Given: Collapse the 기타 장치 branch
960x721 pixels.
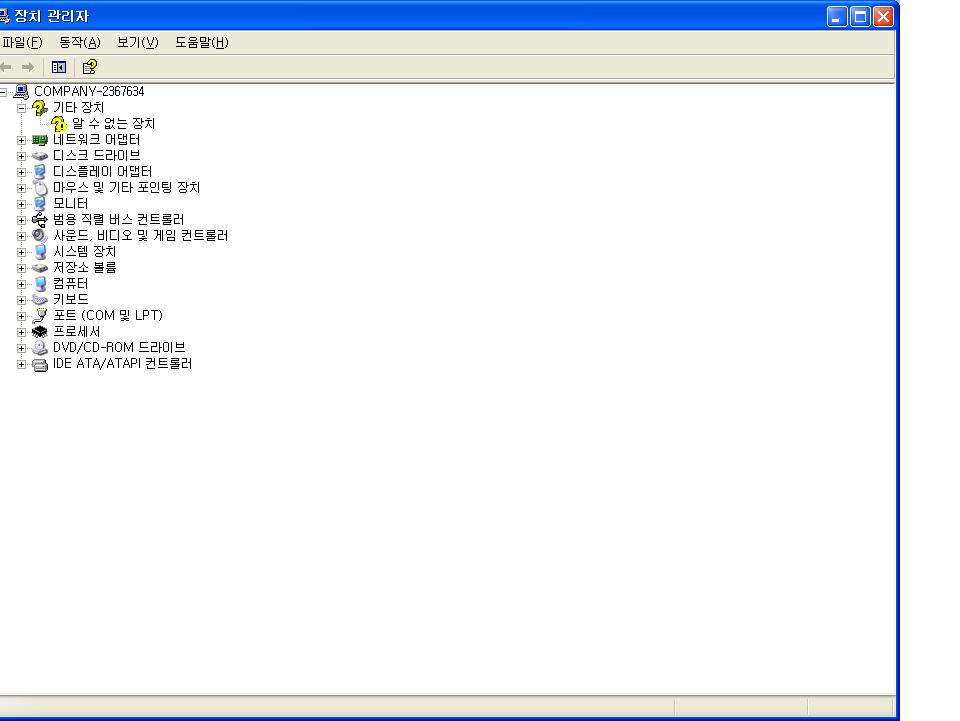Looking at the screenshot, I should point(21,108).
